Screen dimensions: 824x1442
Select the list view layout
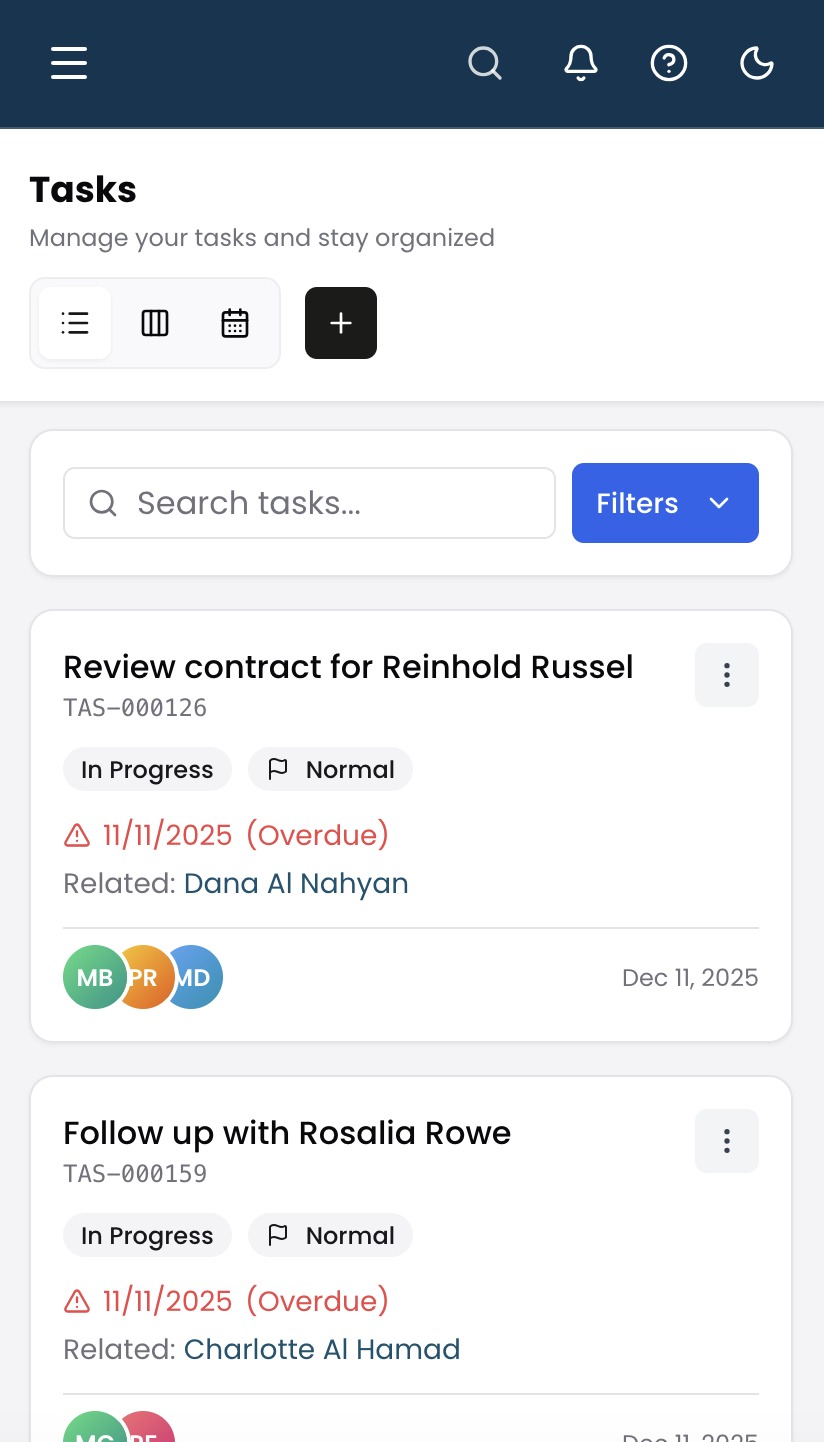(75, 322)
